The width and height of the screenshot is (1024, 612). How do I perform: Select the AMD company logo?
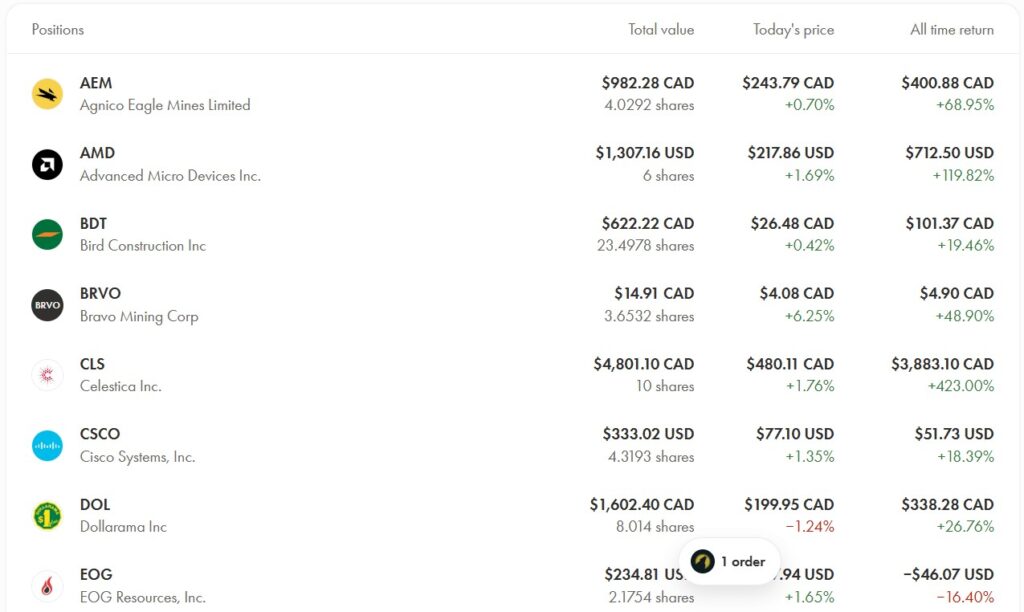point(47,164)
